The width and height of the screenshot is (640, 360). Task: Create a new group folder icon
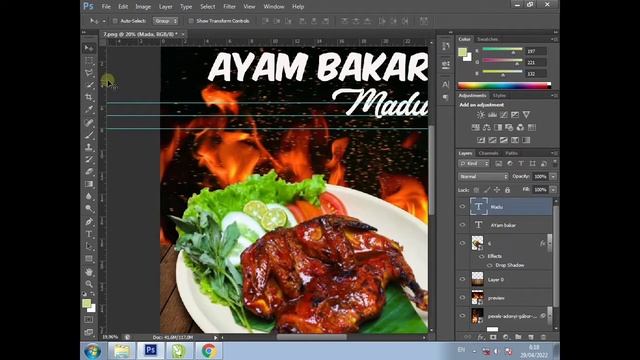(x=518, y=337)
